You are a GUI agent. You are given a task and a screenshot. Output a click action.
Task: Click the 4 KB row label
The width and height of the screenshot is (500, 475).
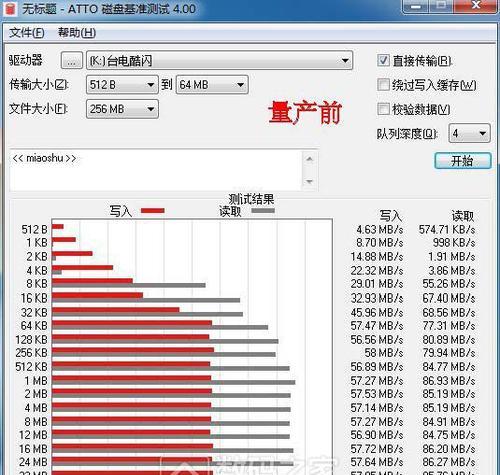37,270
